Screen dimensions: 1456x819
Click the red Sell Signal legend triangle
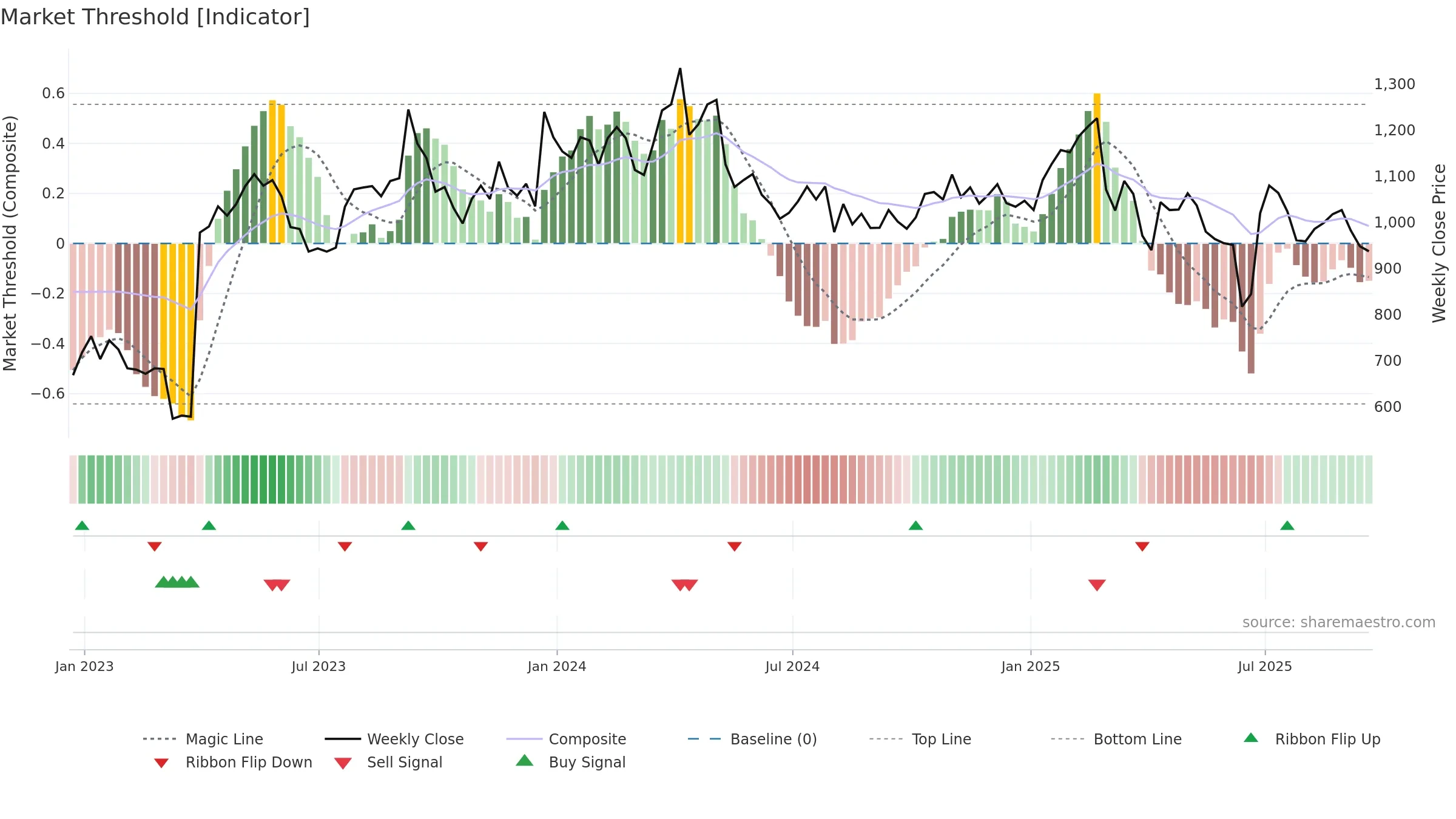point(343,763)
